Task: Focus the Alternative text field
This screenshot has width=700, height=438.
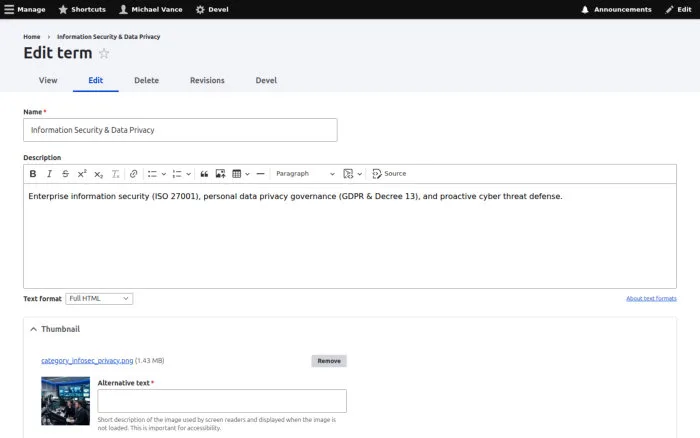Action: (x=222, y=401)
